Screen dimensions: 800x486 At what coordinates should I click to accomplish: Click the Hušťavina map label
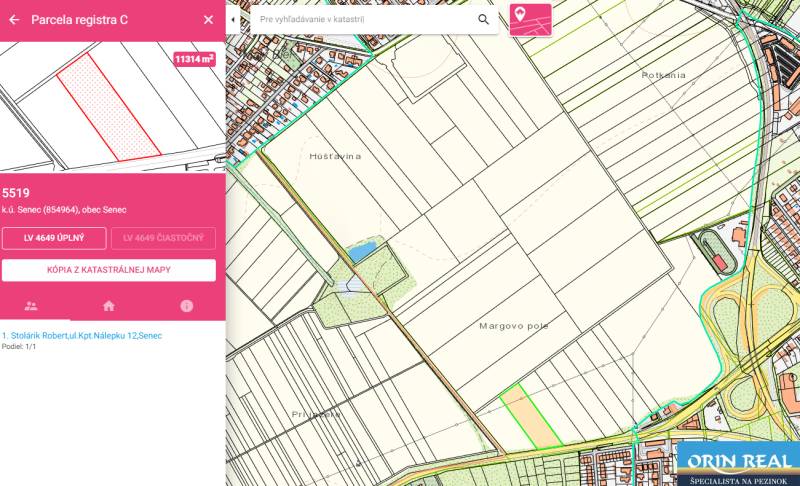pyautogui.click(x=335, y=157)
